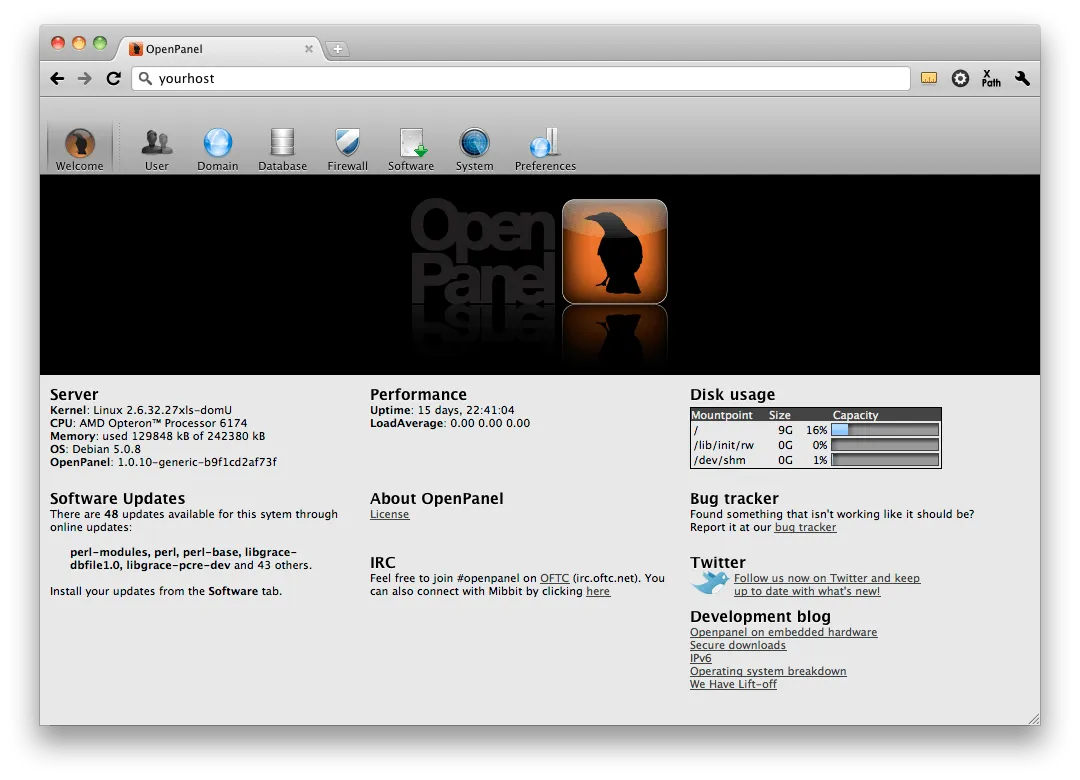Open the wrench tools menu
Viewport: 1080px width, 780px height.
(1022, 78)
